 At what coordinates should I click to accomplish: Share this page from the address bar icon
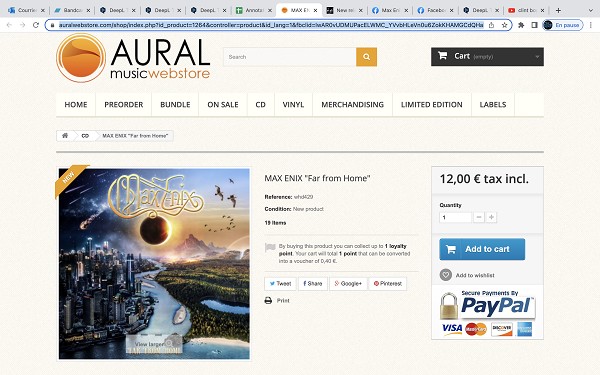[x=491, y=25]
